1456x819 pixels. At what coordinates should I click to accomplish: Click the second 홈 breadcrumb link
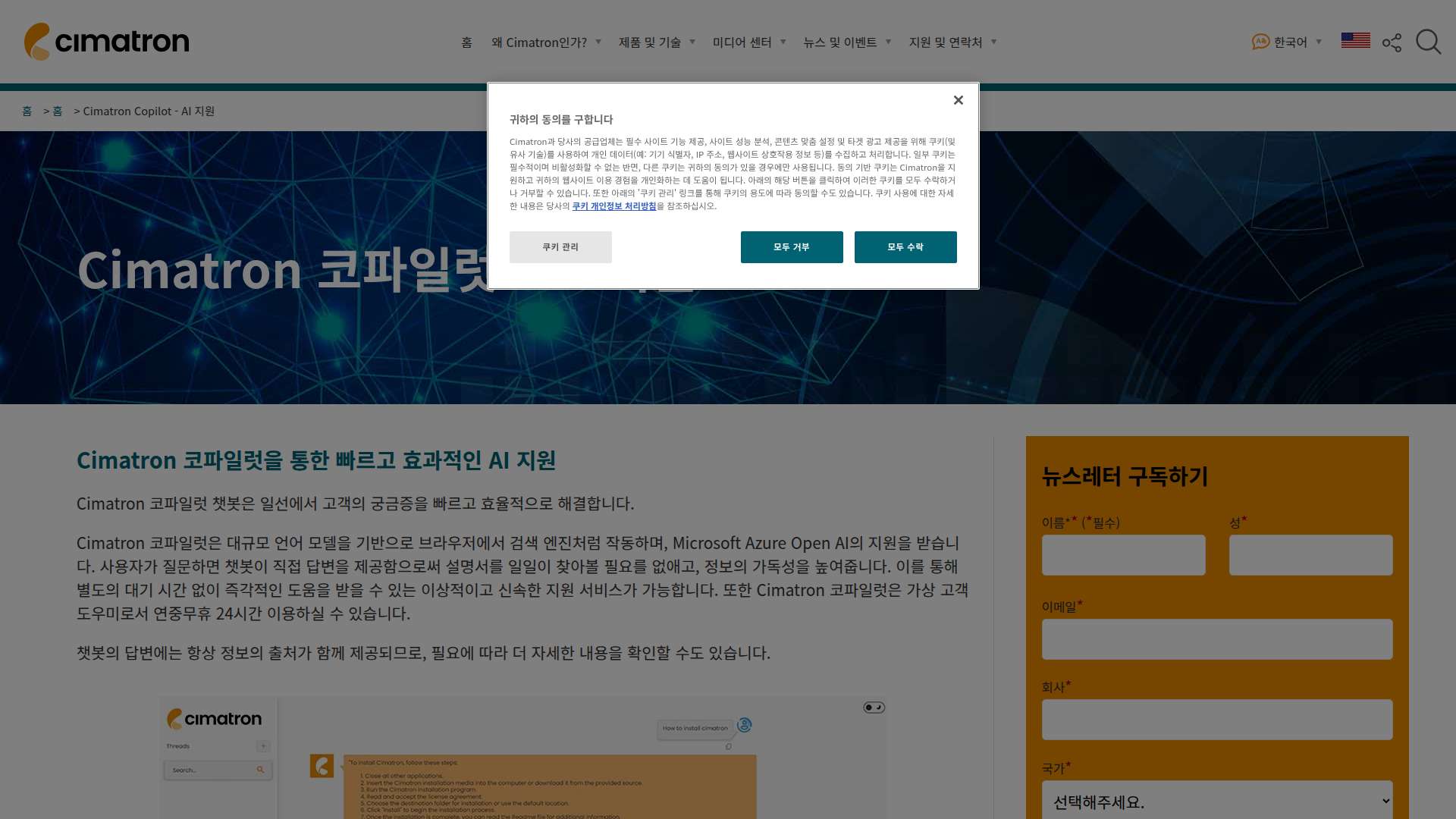tap(58, 111)
